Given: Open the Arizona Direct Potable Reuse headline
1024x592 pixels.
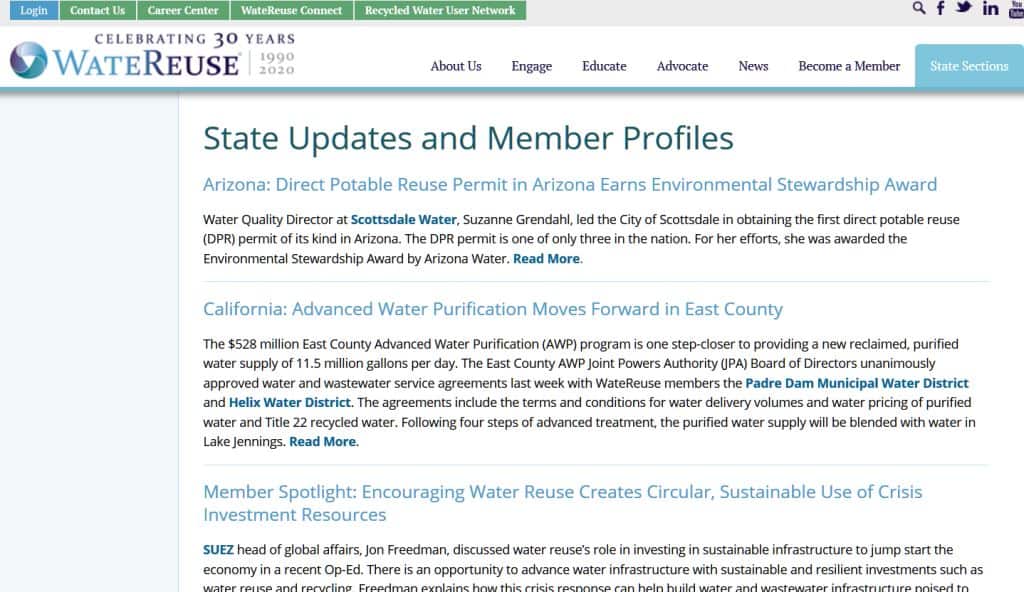Looking at the screenshot, I should (x=569, y=185).
